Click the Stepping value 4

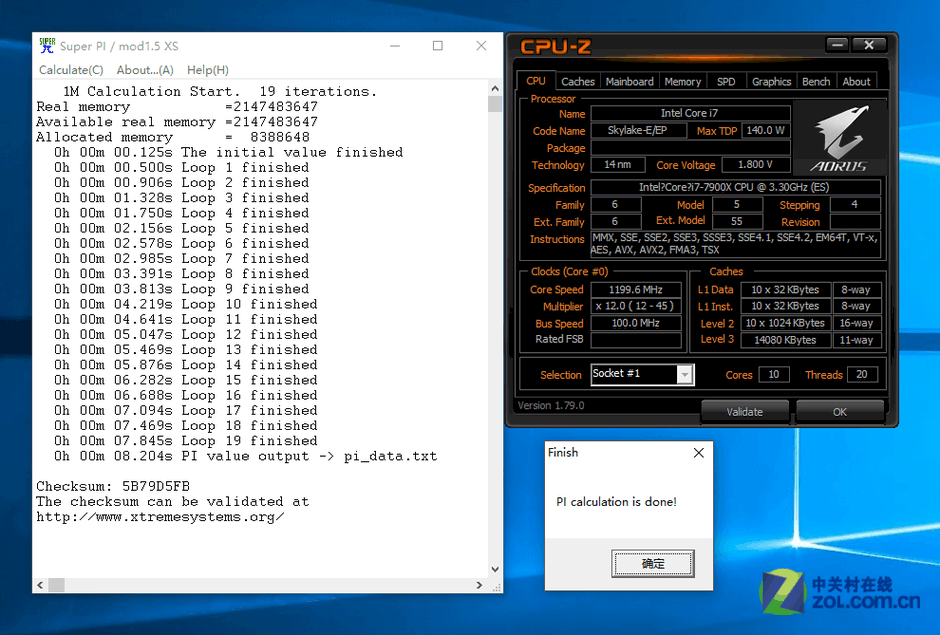855,204
